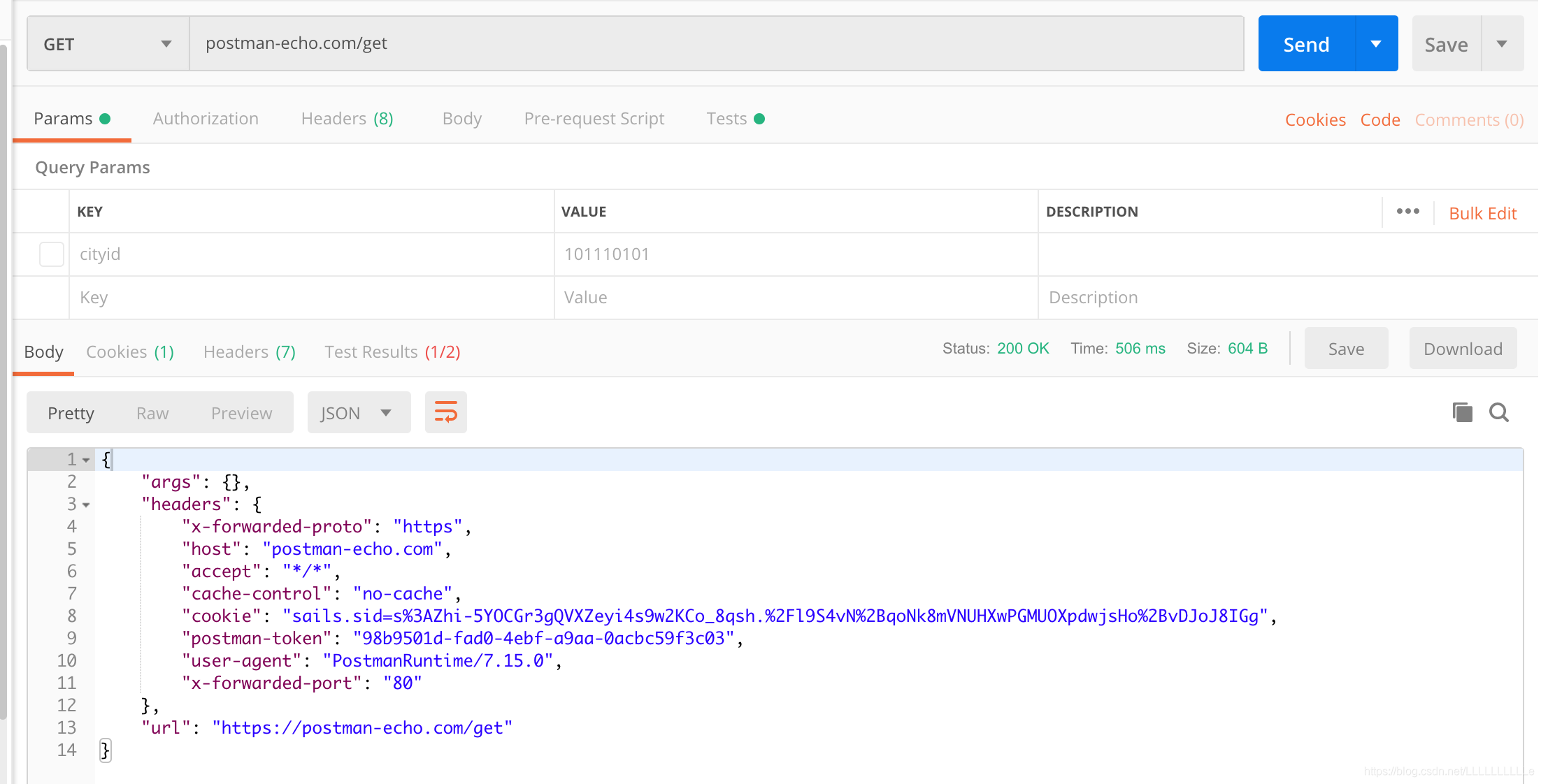The height and width of the screenshot is (784, 1541).
Task: Open the three-dots column options menu
Action: click(1408, 211)
